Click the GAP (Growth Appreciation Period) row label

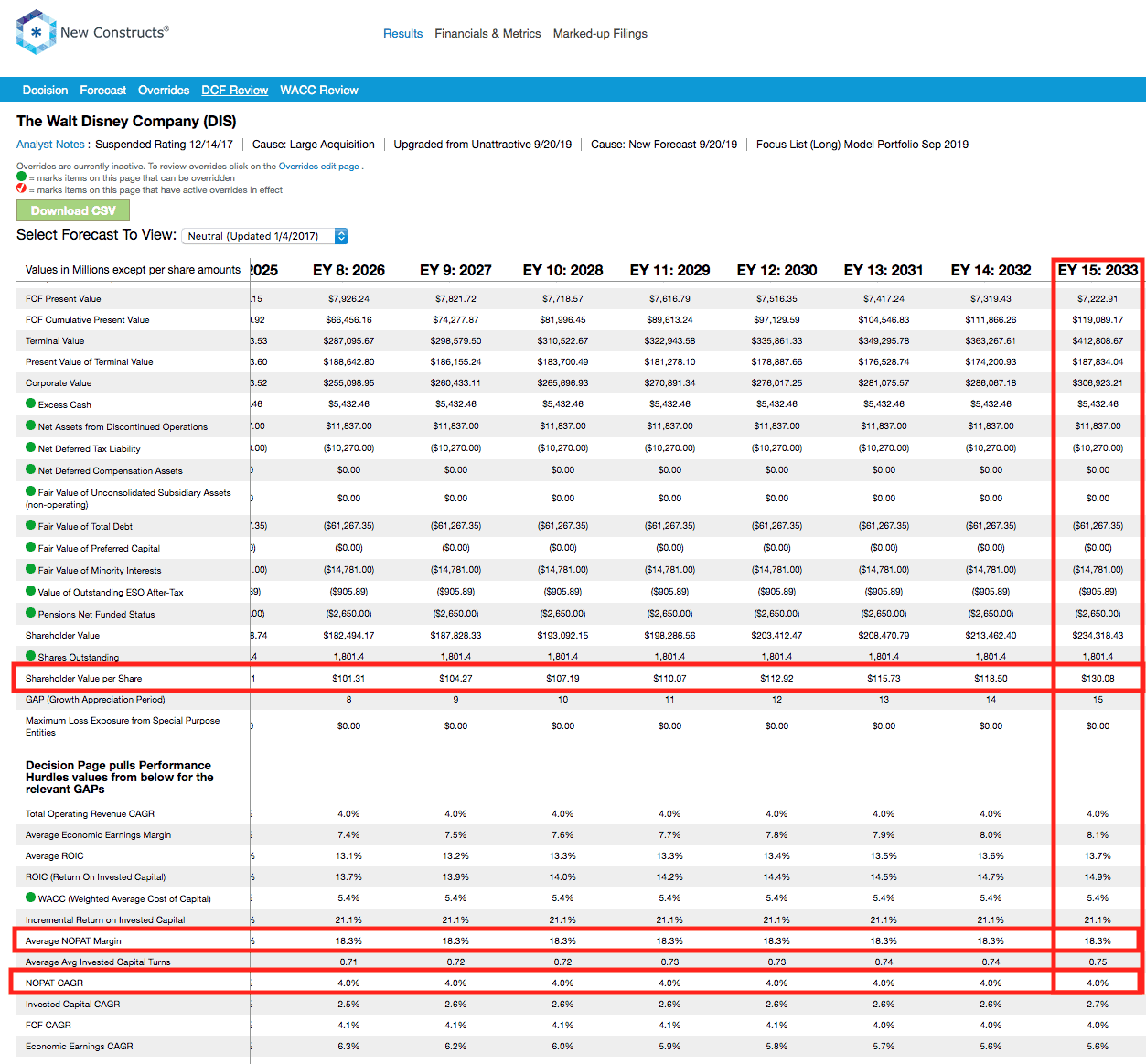[95, 699]
